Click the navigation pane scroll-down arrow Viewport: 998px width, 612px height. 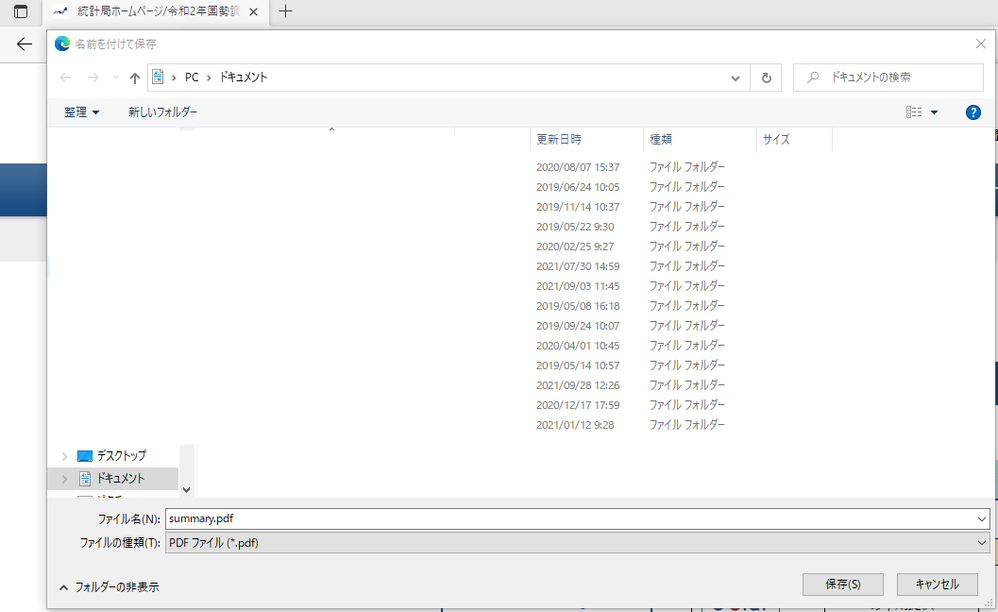coord(186,490)
